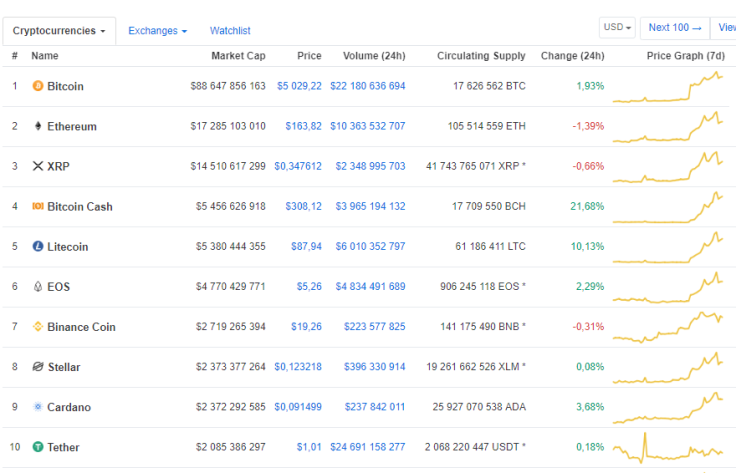
Task: Click EOS price $5,26
Action: point(309,286)
